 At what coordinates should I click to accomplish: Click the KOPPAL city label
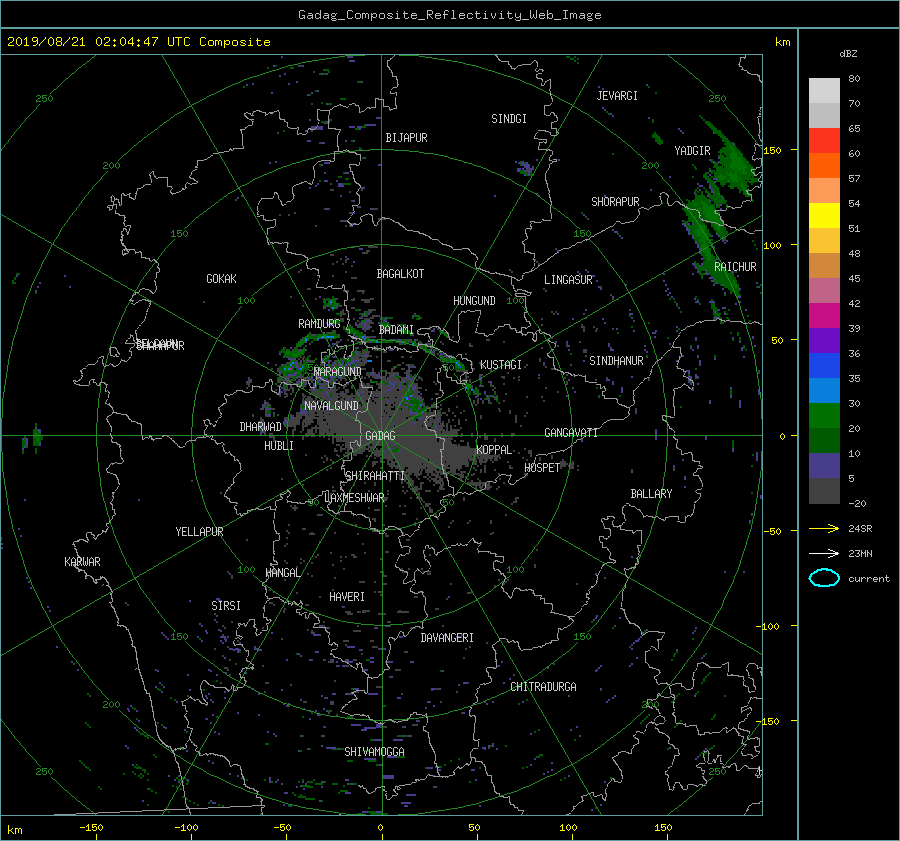tap(494, 450)
